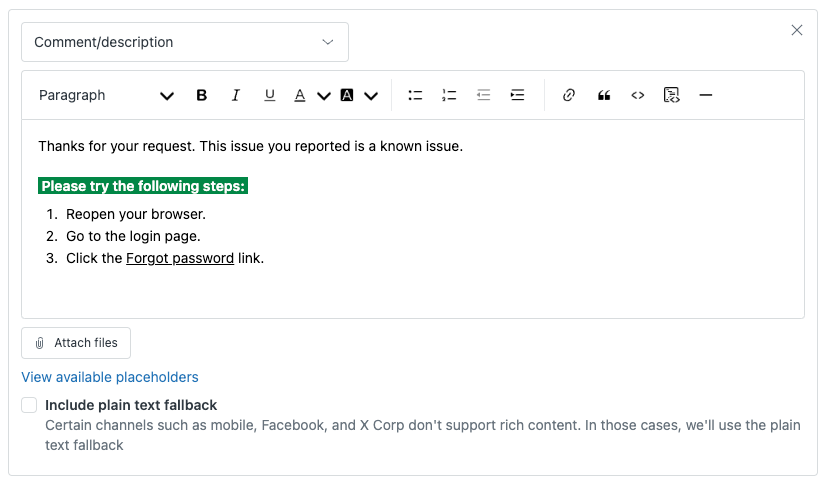Decrease indent of the text
This screenshot has height=483, width=828.
coord(483,95)
